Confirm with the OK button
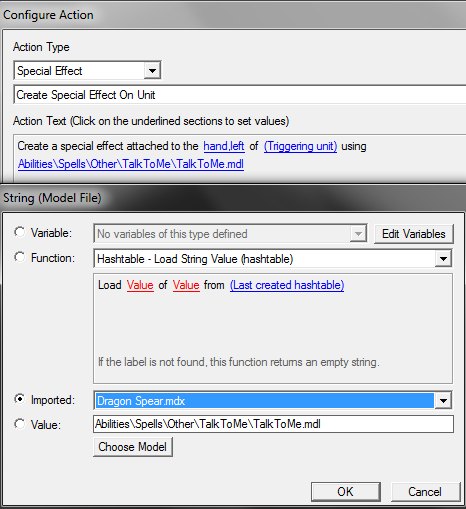Image resolution: width=466 pixels, height=509 pixels. click(346, 491)
